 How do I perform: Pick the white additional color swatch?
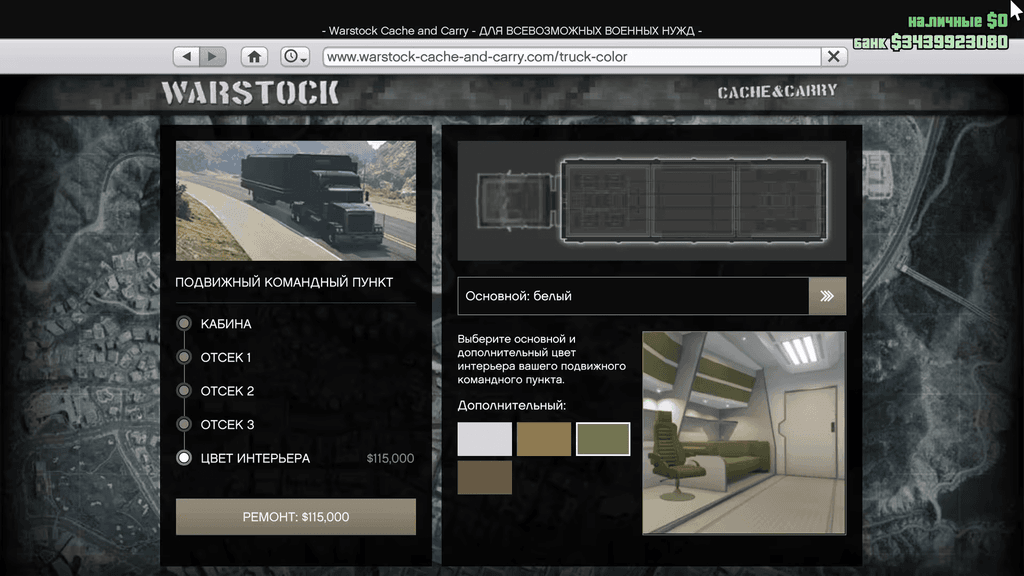tap(485, 439)
